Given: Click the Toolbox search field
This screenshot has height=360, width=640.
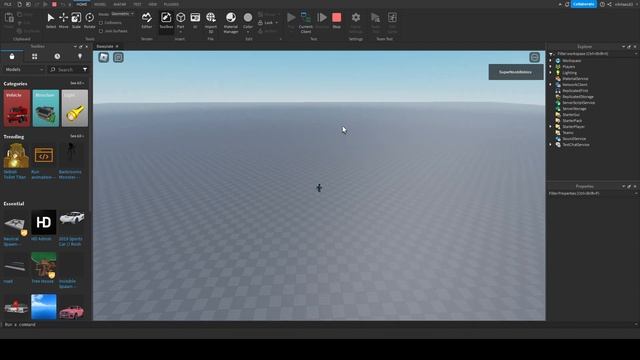Looking at the screenshot, I should [x=65, y=69].
